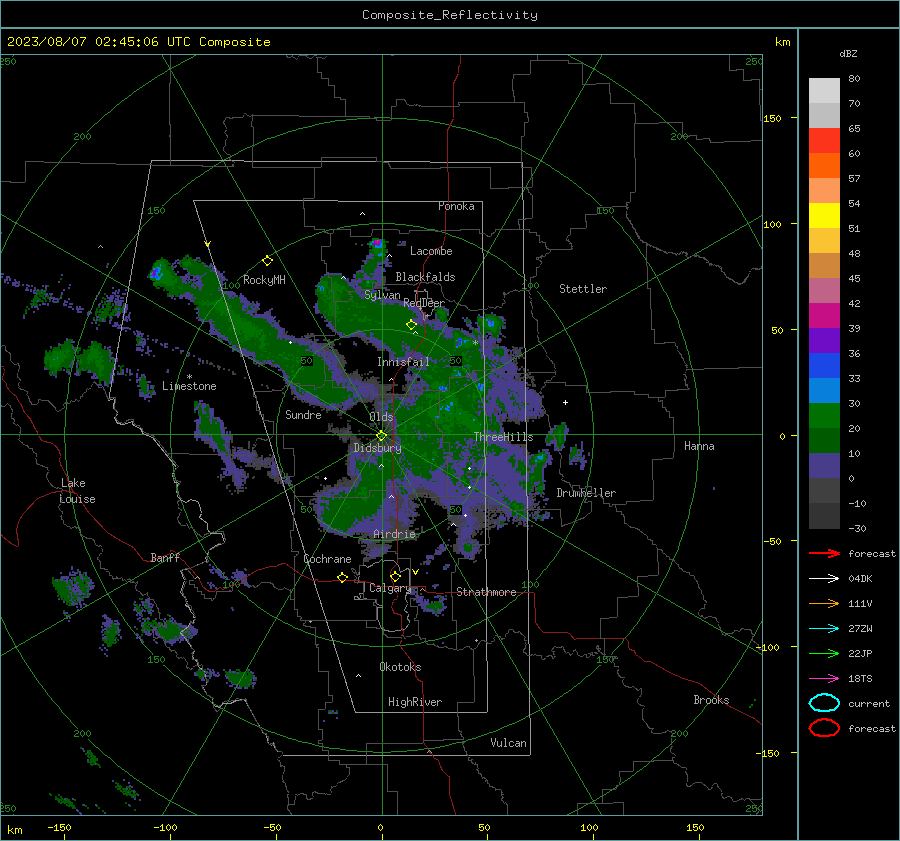
Task: Click the Drumheller label
Action: point(586,493)
